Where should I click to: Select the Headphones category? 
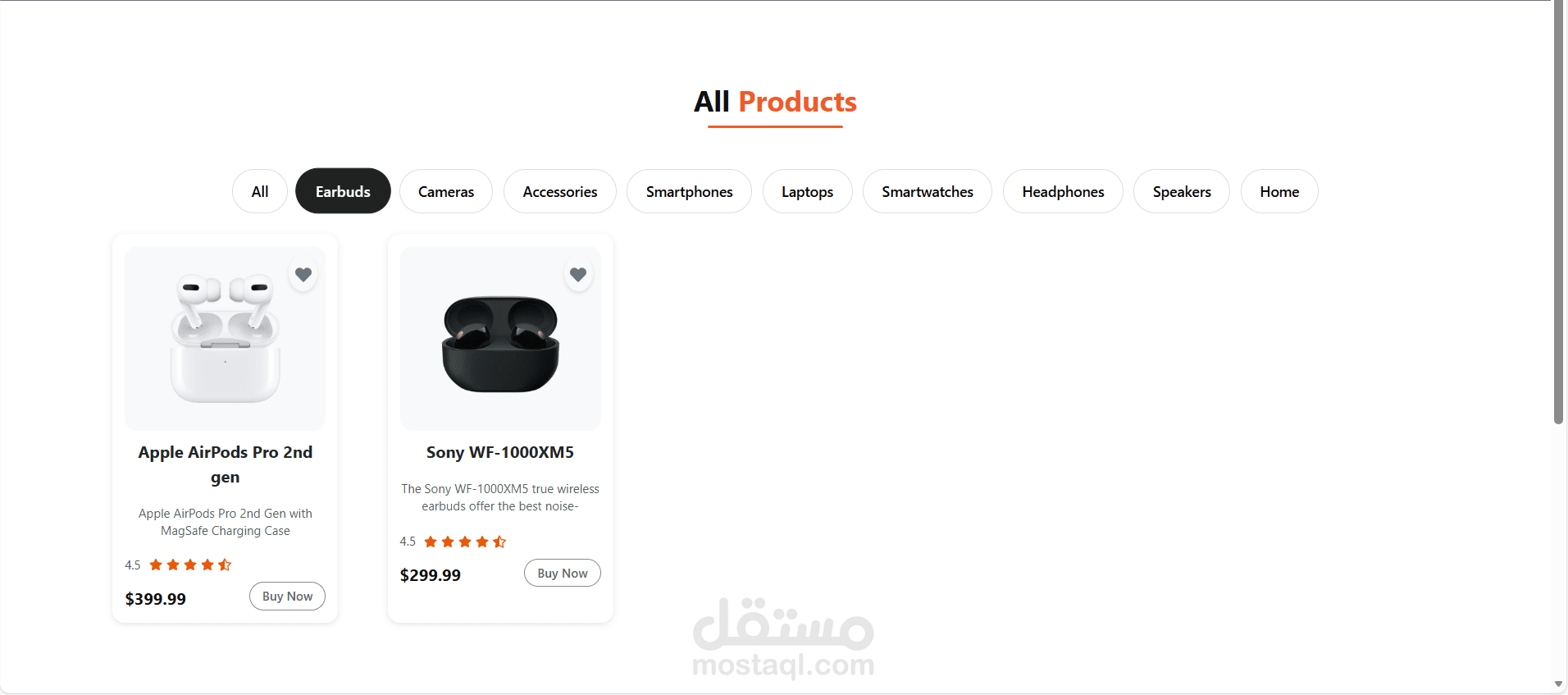coord(1063,191)
